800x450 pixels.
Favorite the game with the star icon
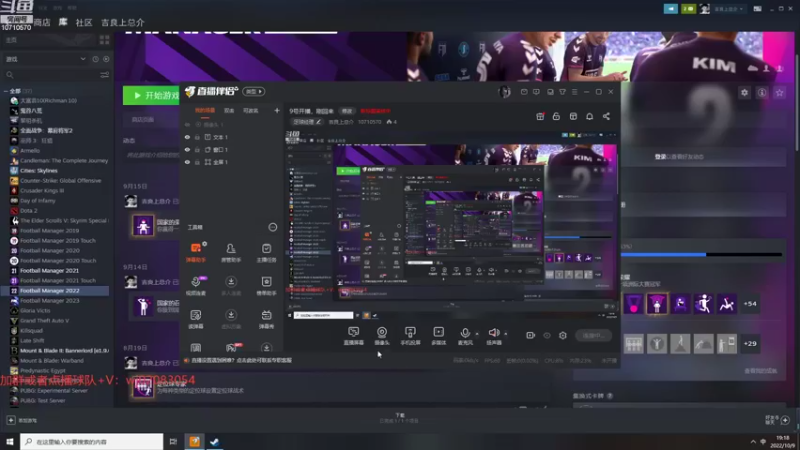click(779, 93)
